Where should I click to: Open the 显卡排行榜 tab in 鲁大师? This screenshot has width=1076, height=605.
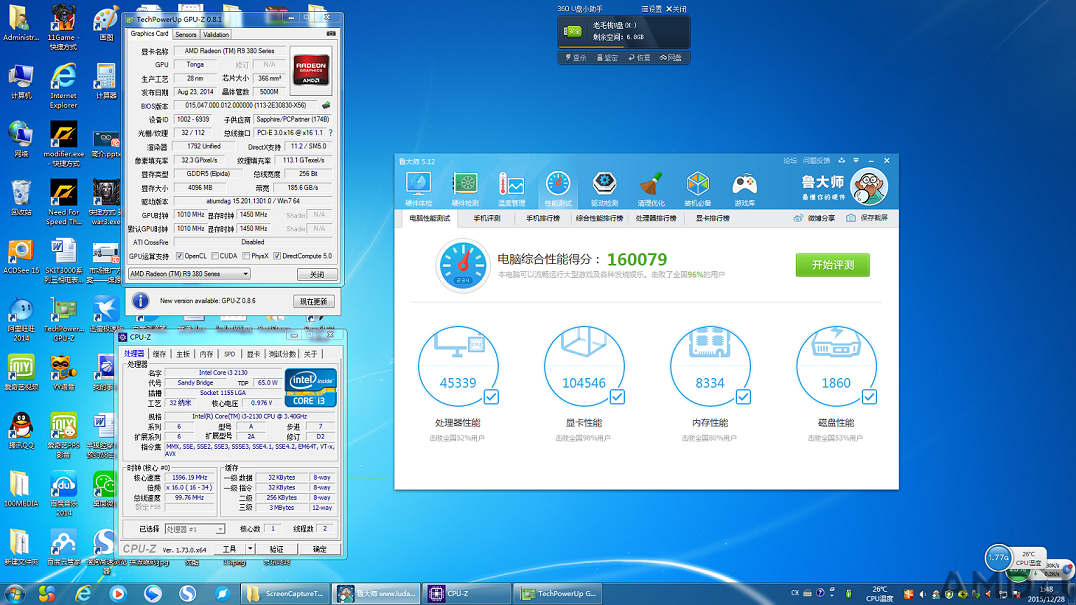click(713, 218)
